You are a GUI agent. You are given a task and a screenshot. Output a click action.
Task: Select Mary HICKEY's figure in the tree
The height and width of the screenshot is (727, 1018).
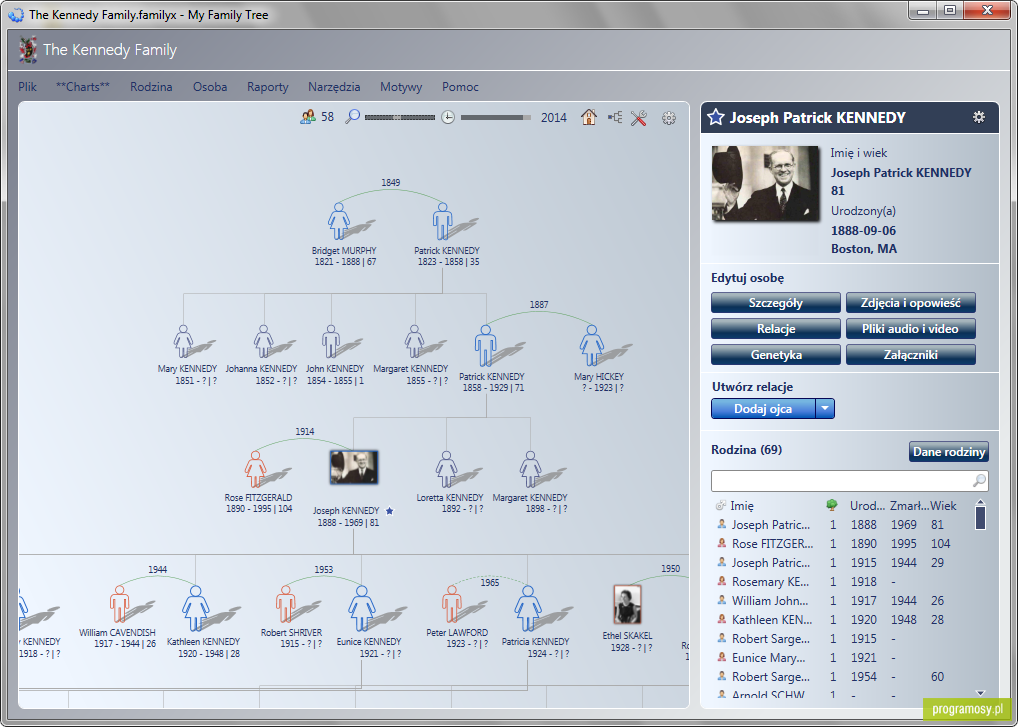[591, 345]
